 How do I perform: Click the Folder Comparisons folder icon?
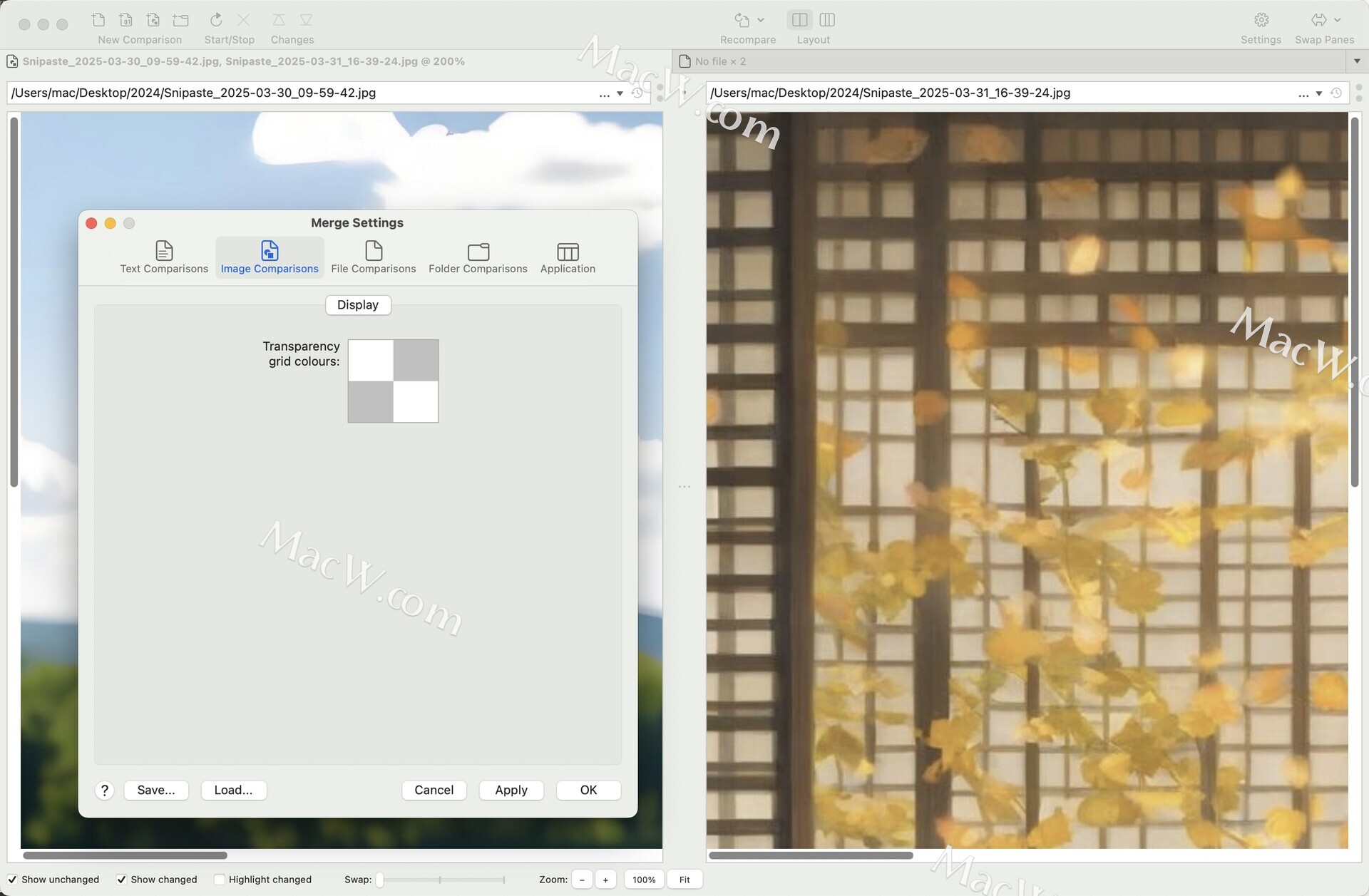click(x=478, y=252)
